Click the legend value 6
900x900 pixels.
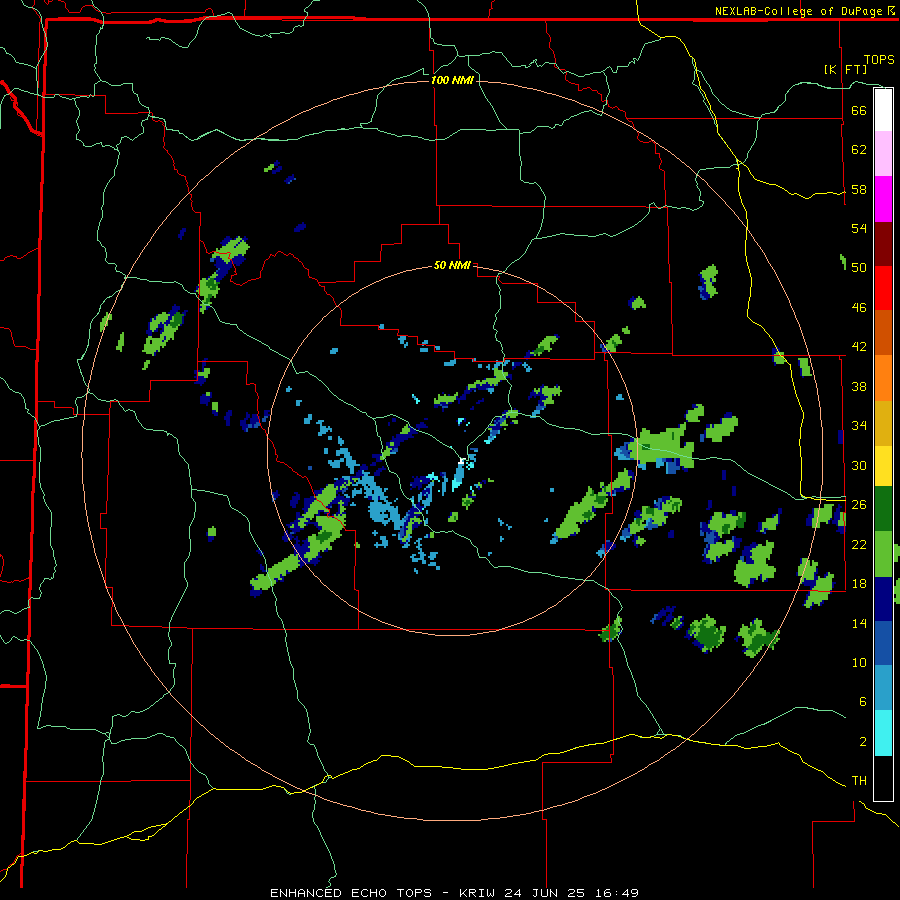coord(862,702)
